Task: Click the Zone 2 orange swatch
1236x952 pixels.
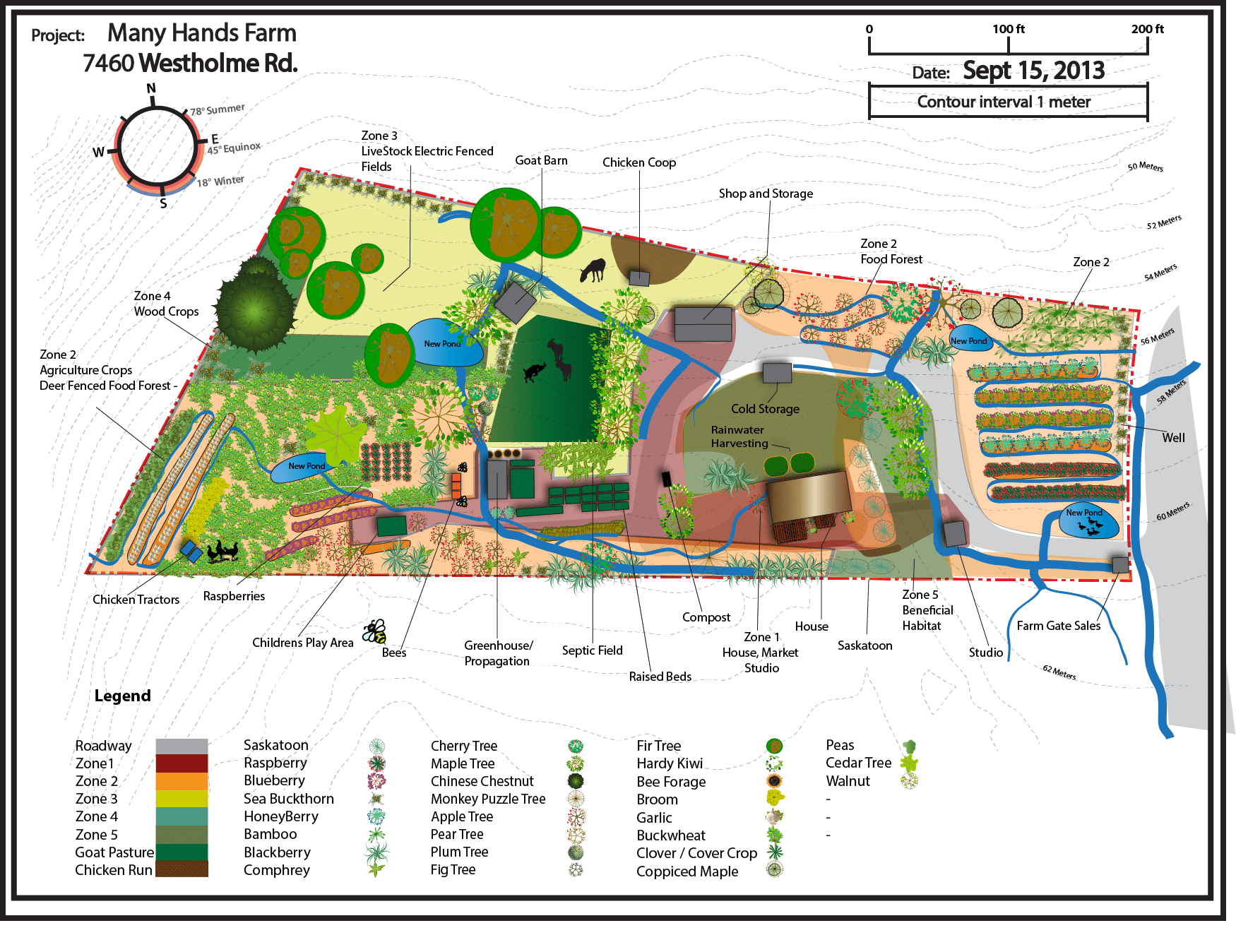Action: [182, 781]
